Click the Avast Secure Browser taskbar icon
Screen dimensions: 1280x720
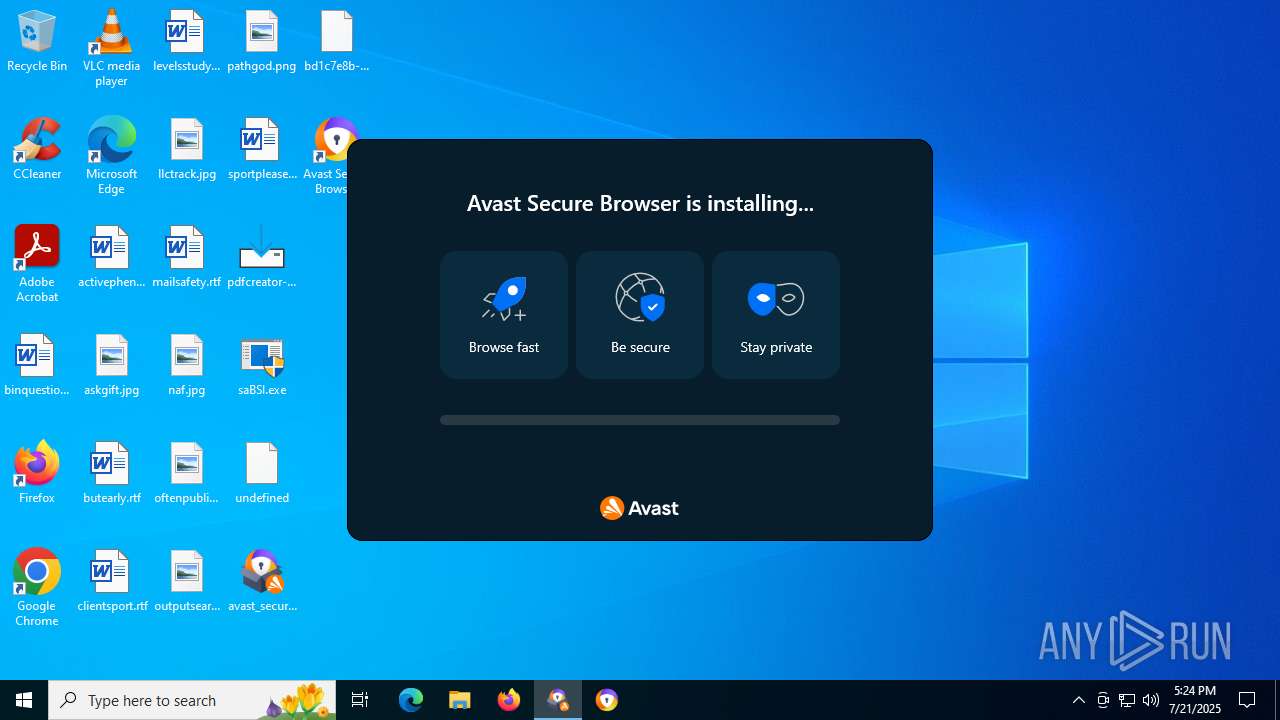607,700
